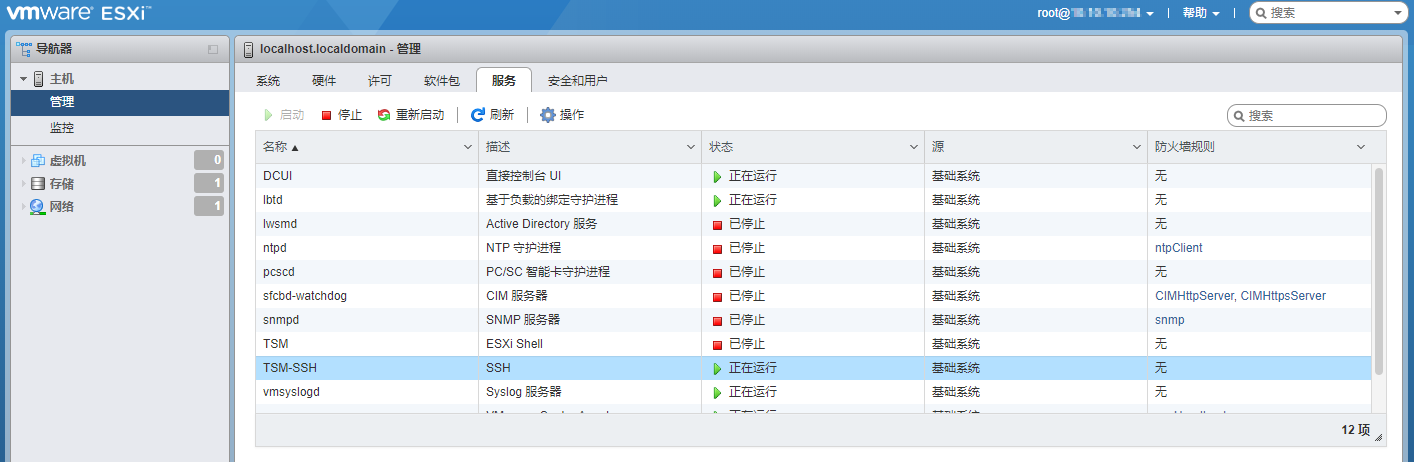Click the services table vertical scrollbar
The width and height of the screenshot is (1414, 462).
tap(1379, 271)
